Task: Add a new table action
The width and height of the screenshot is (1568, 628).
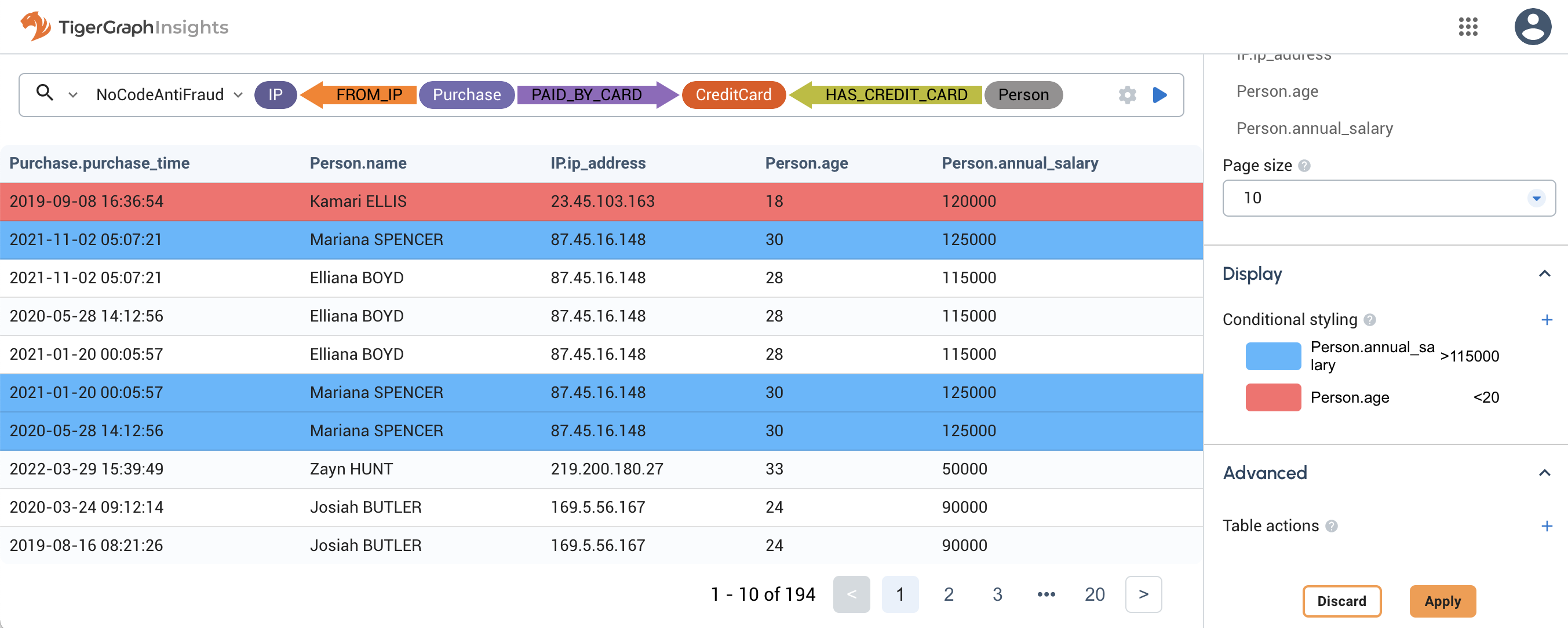Action: (x=1548, y=526)
